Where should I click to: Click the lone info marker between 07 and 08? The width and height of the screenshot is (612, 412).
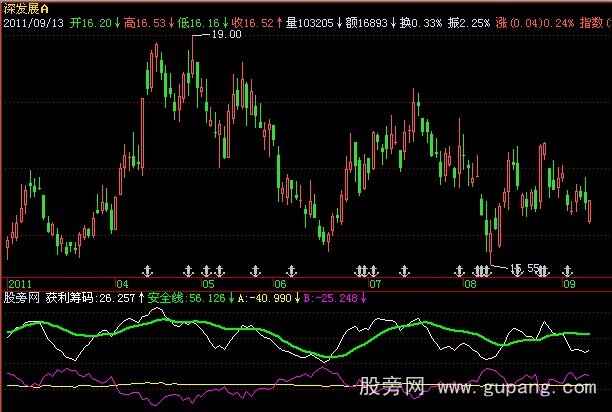(405, 270)
